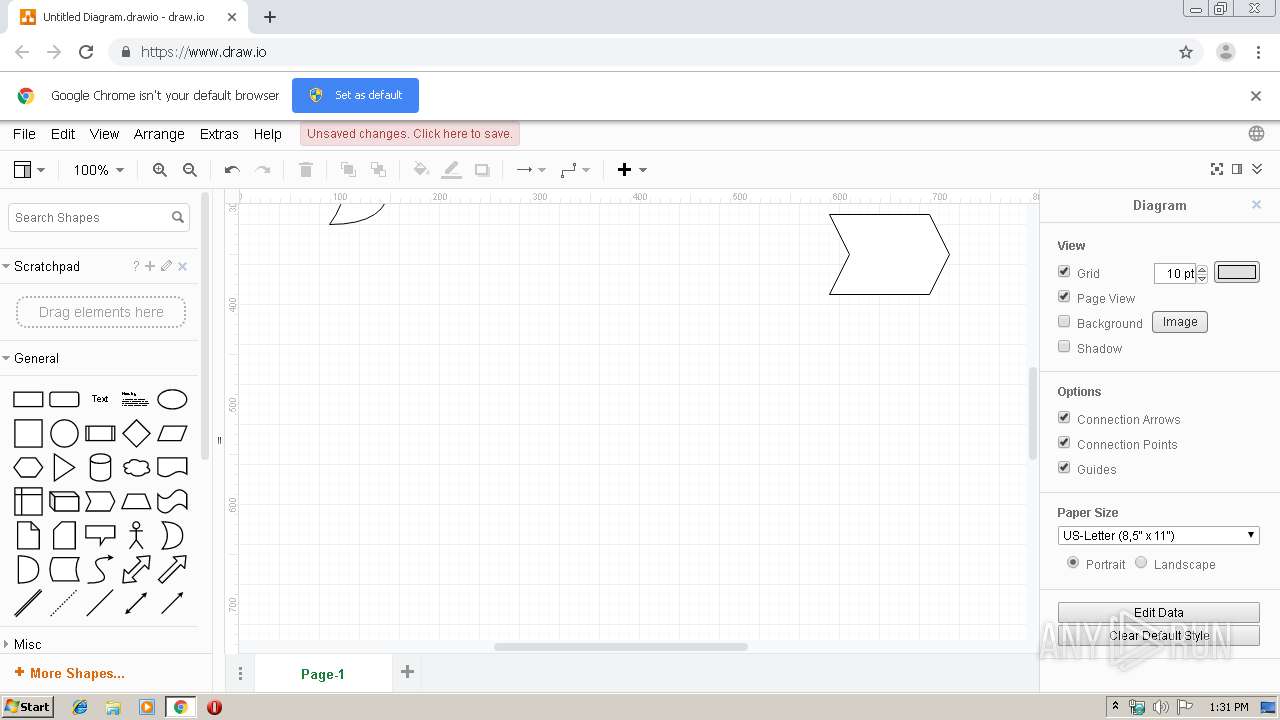Select the Callout speech bubble shape
The height and width of the screenshot is (720, 1280).
click(100, 535)
